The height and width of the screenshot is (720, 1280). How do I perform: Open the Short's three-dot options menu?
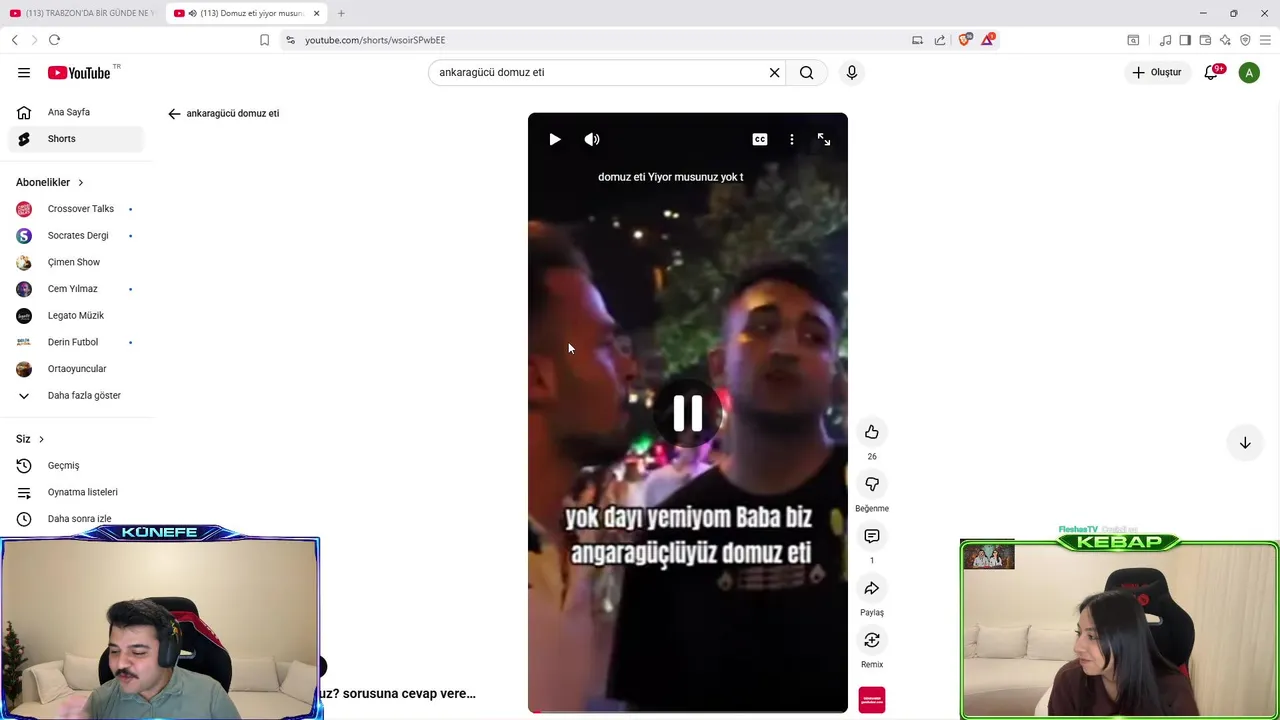point(792,139)
